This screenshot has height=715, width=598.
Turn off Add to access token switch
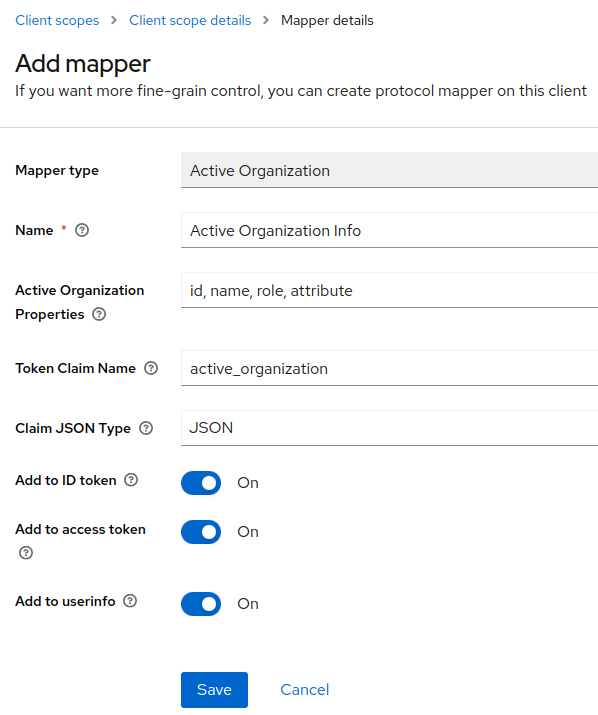click(201, 532)
